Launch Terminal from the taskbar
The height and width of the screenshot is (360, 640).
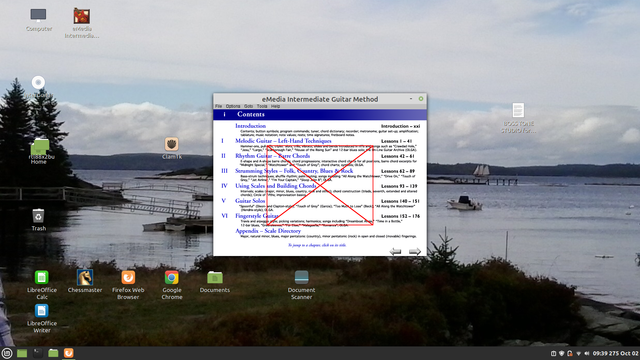tap(38, 353)
